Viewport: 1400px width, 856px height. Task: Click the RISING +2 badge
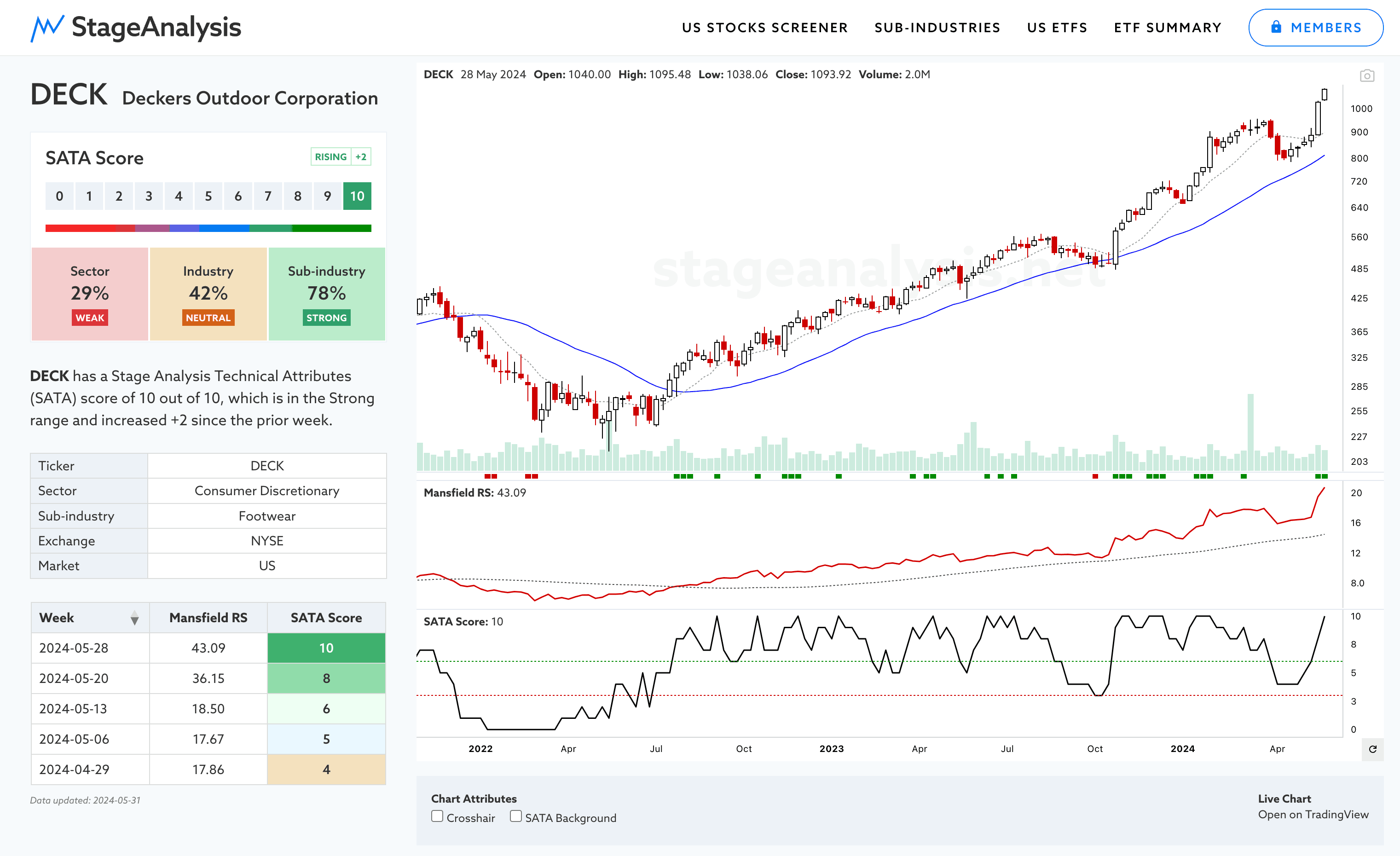341,157
